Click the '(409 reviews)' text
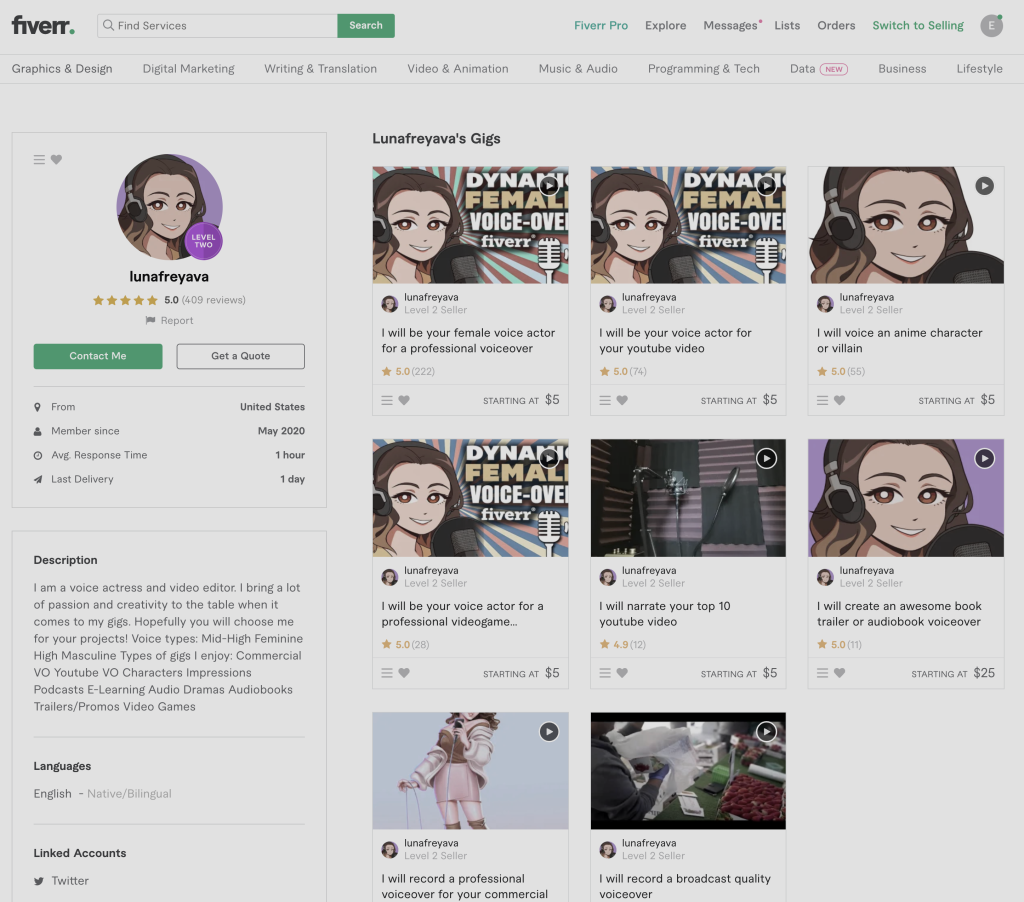Screen dimensions: 1024x902 tap(214, 300)
